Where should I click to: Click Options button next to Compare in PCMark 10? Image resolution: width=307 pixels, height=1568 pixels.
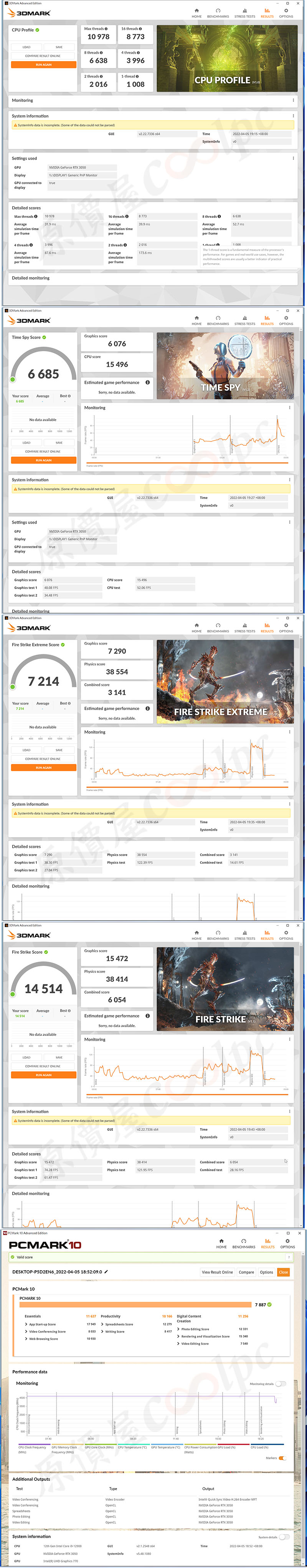(x=266, y=1272)
